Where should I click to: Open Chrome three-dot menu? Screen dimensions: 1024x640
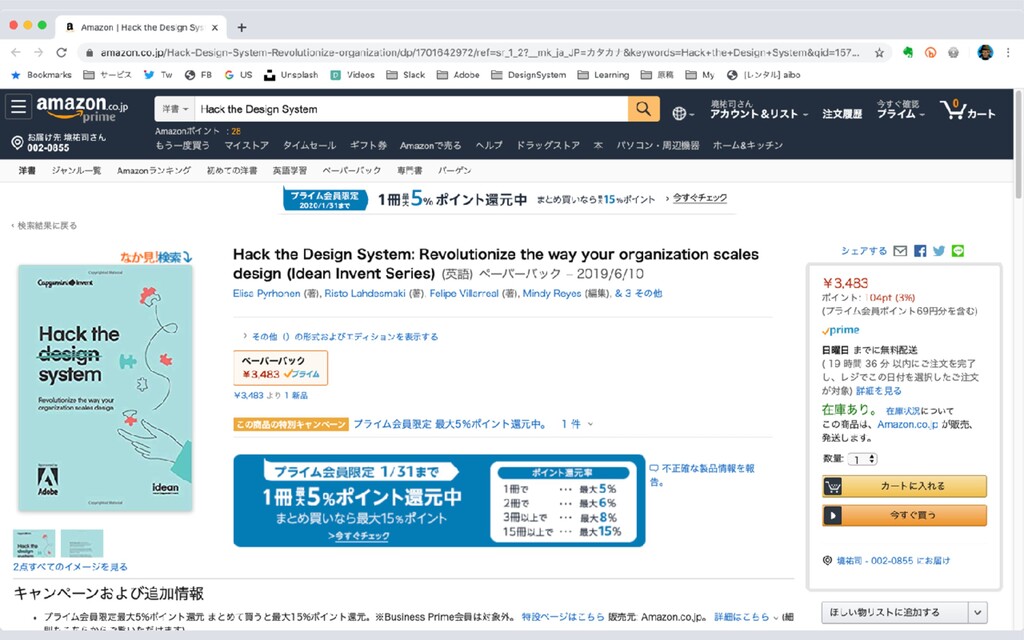point(1008,53)
